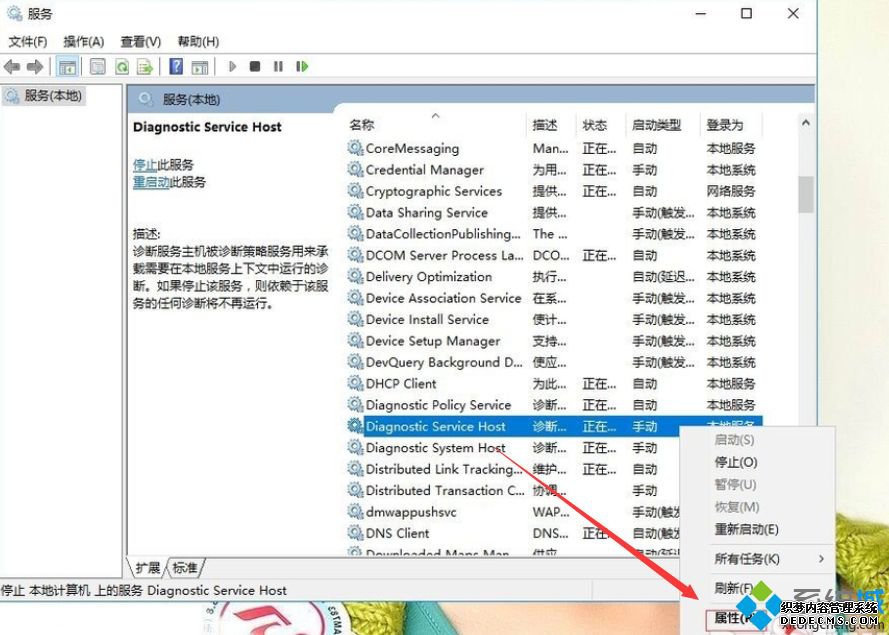
Task: Open the 操作(A) menu
Action: tap(84, 41)
